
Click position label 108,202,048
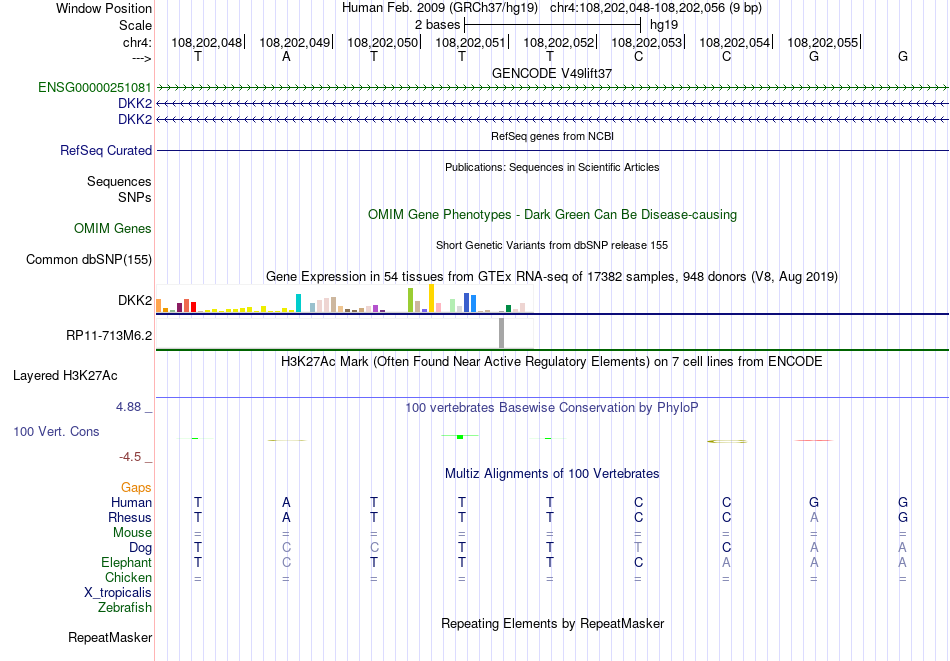(x=206, y=42)
